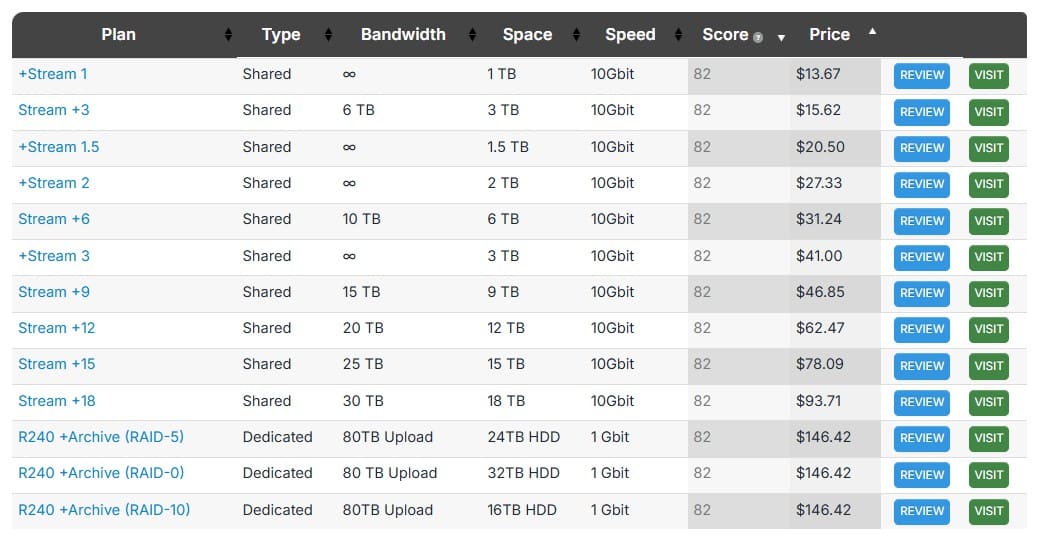Sort by Bandwidth column arrows
1037x543 pixels.
472,34
